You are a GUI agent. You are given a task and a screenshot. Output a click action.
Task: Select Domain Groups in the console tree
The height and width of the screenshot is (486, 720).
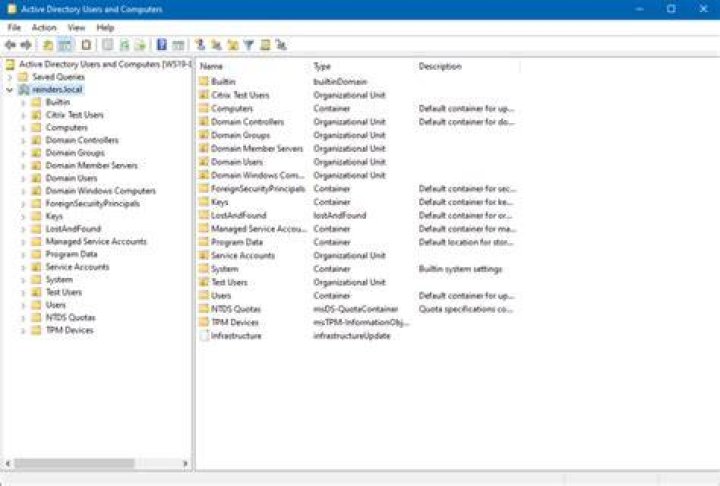75,153
